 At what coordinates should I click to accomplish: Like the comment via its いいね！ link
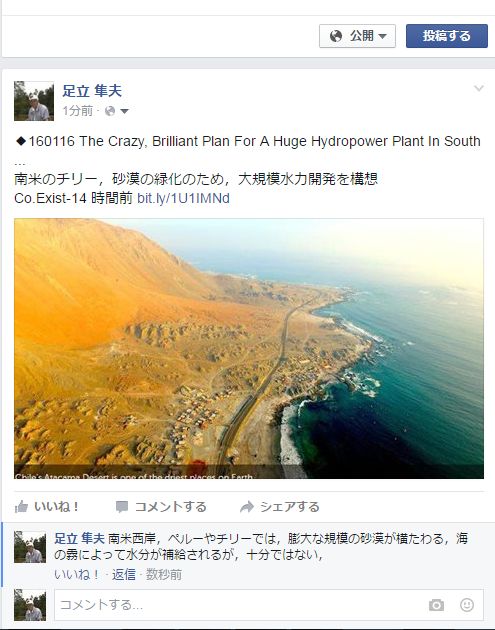coord(76,575)
